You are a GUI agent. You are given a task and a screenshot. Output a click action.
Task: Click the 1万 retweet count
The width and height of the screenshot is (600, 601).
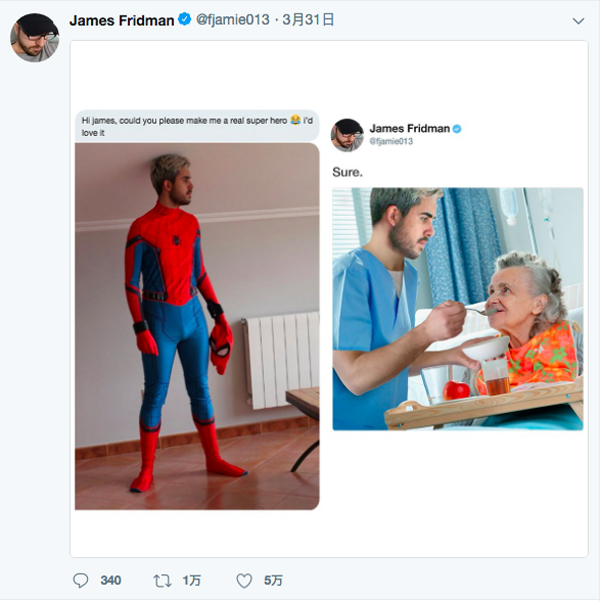[x=190, y=580]
